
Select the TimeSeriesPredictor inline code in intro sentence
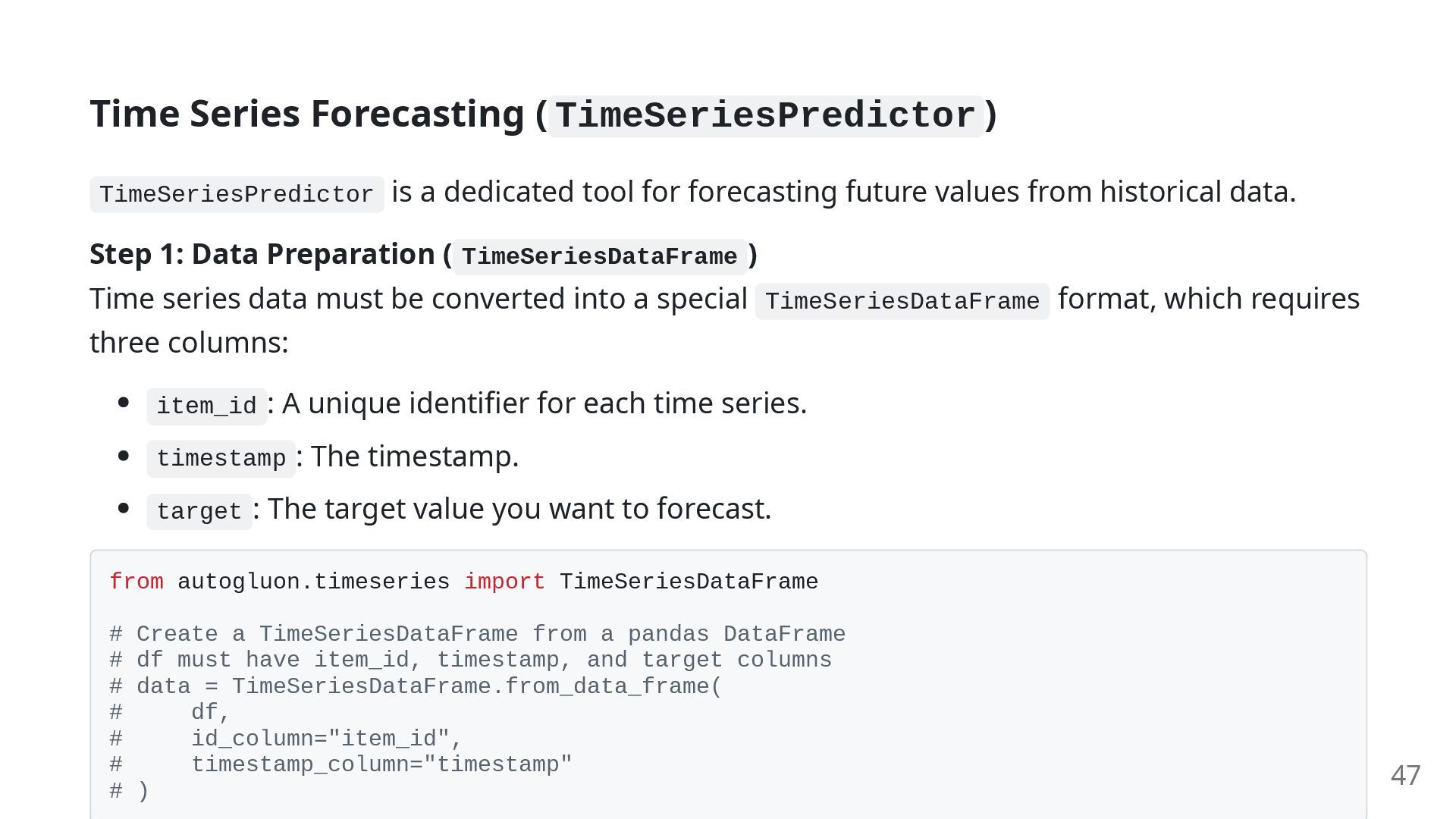237,194
